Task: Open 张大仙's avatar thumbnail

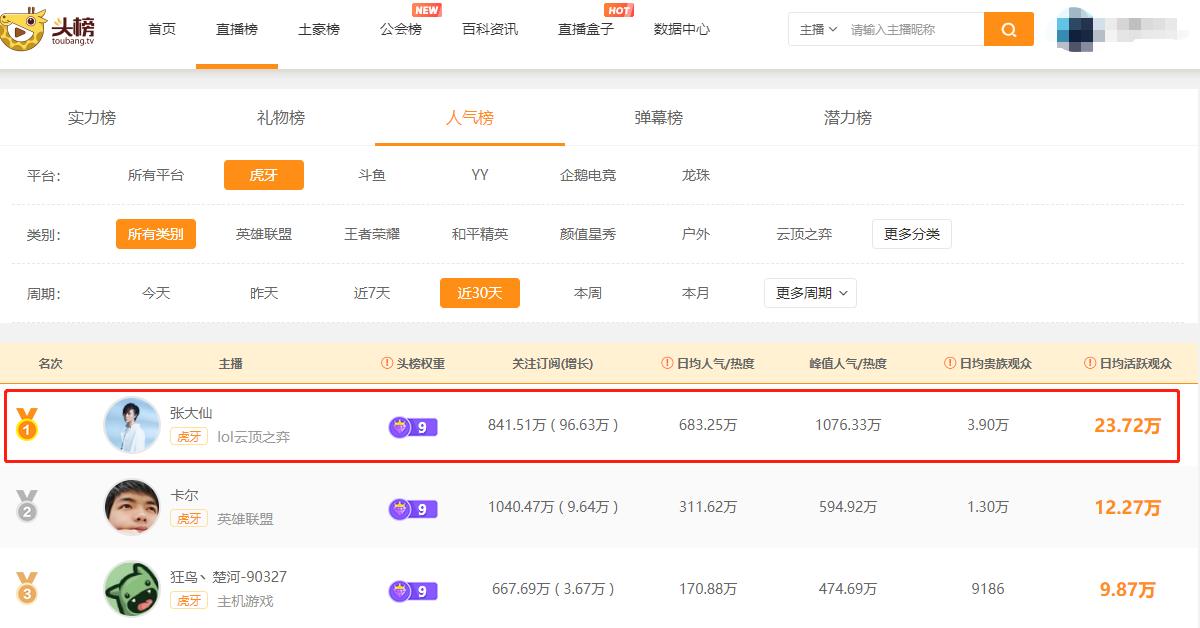Action: pos(132,425)
